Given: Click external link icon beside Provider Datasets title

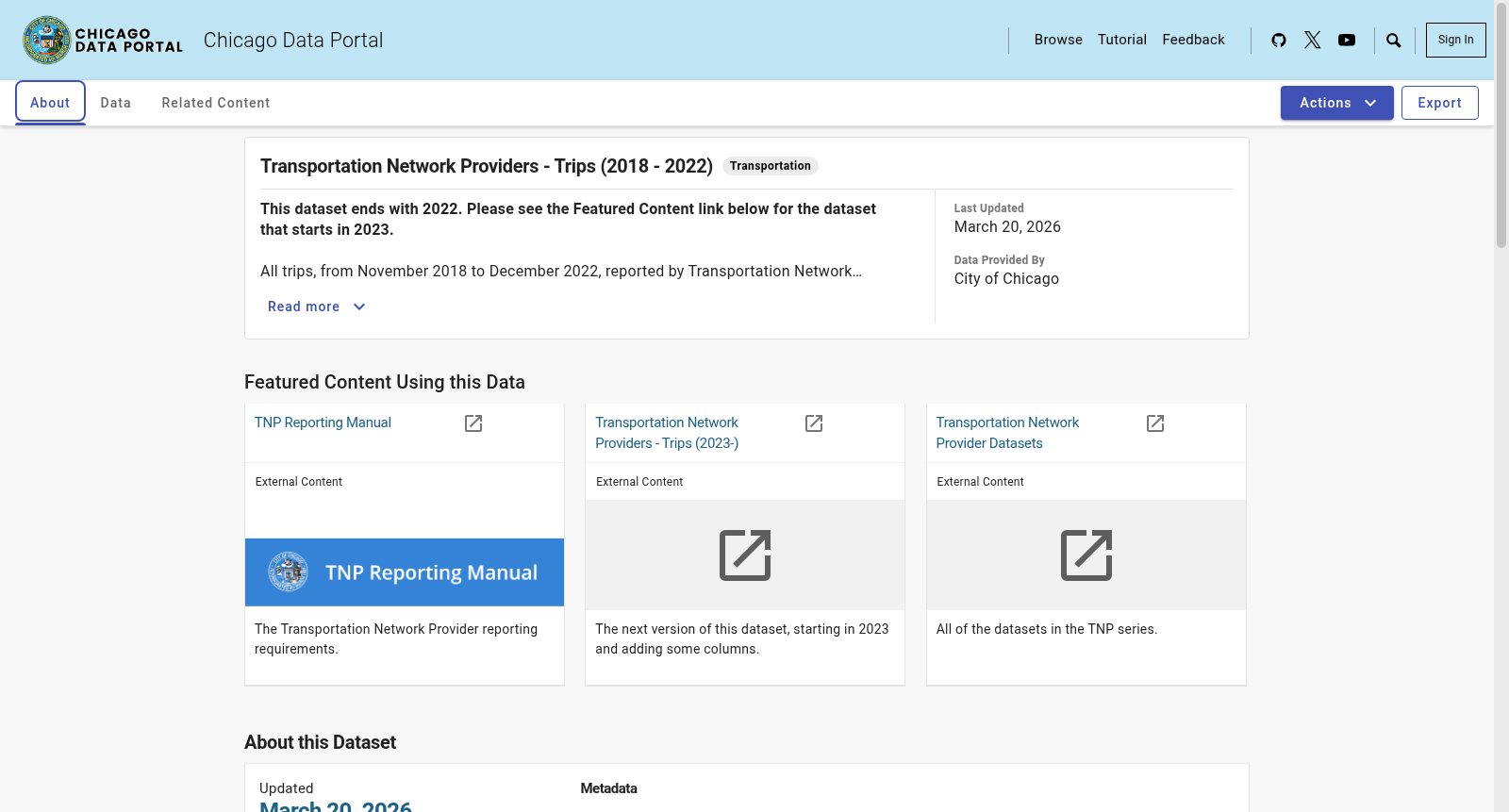Looking at the screenshot, I should (1155, 423).
